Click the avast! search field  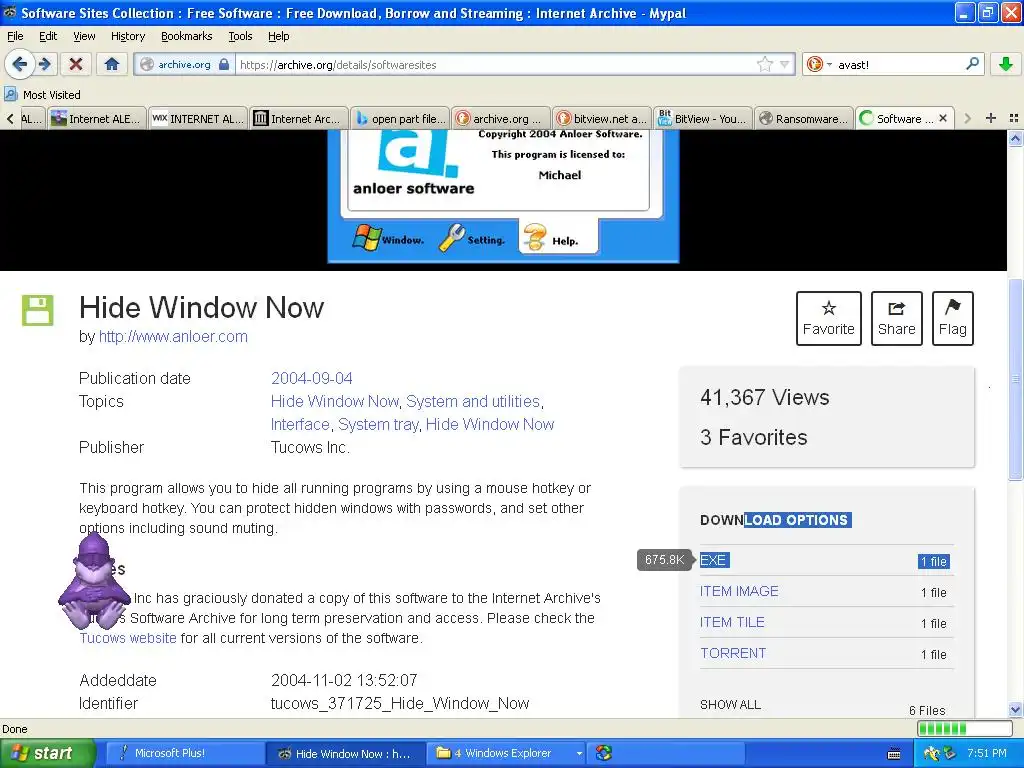pyautogui.click(x=900, y=64)
